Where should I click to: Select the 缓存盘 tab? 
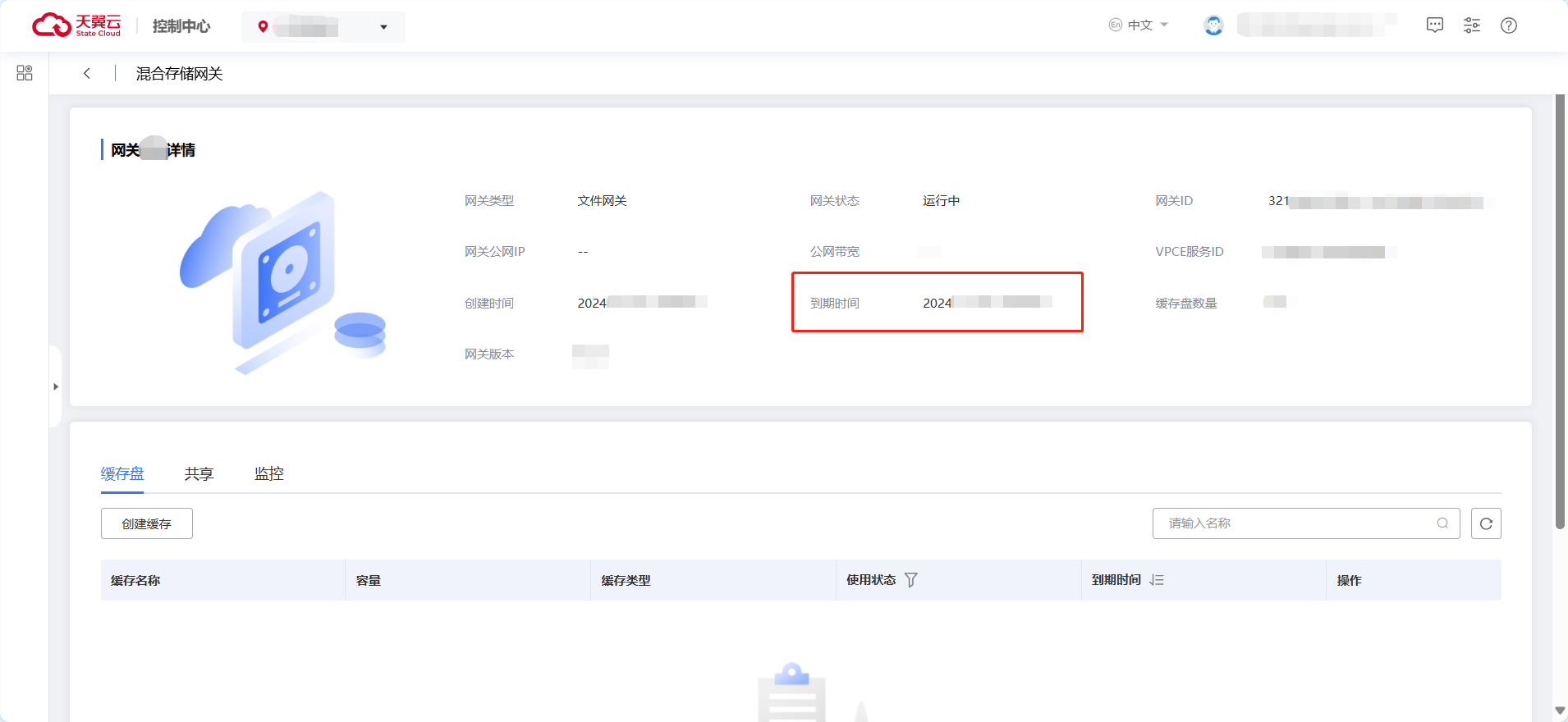(x=122, y=473)
